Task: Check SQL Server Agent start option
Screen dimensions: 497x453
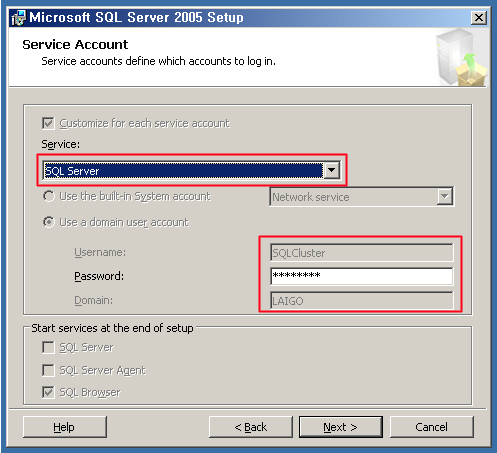Action: tap(48, 370)
